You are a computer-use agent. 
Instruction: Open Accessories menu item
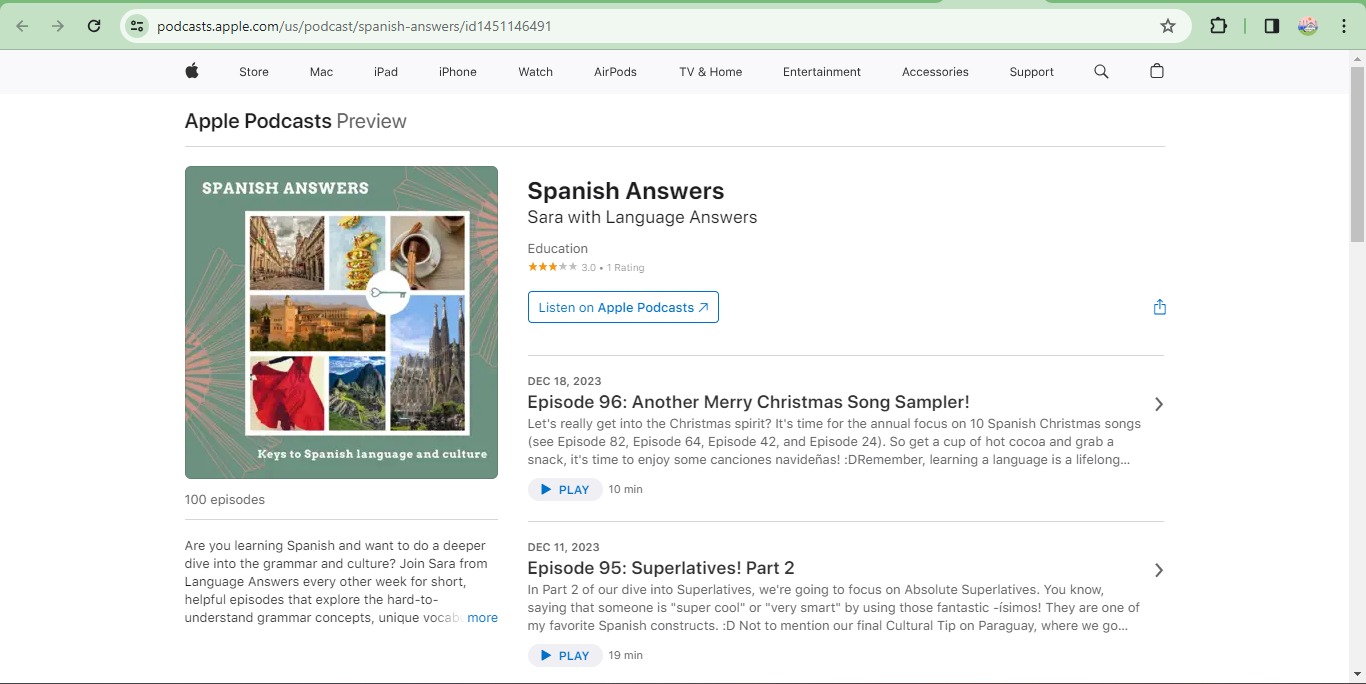coord(935,72)
